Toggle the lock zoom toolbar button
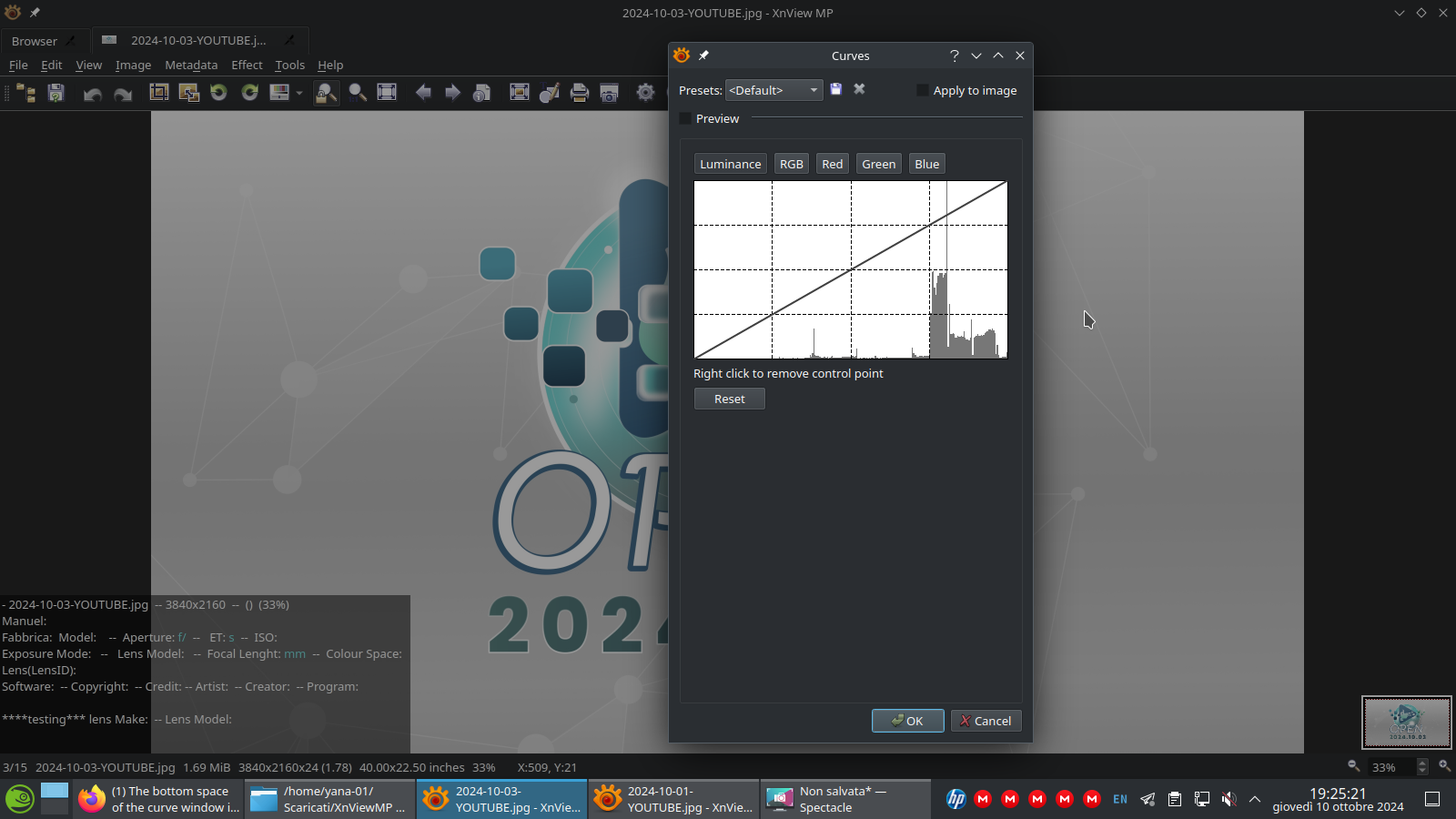The image size is (1456, 819). (x=326, y=92)
